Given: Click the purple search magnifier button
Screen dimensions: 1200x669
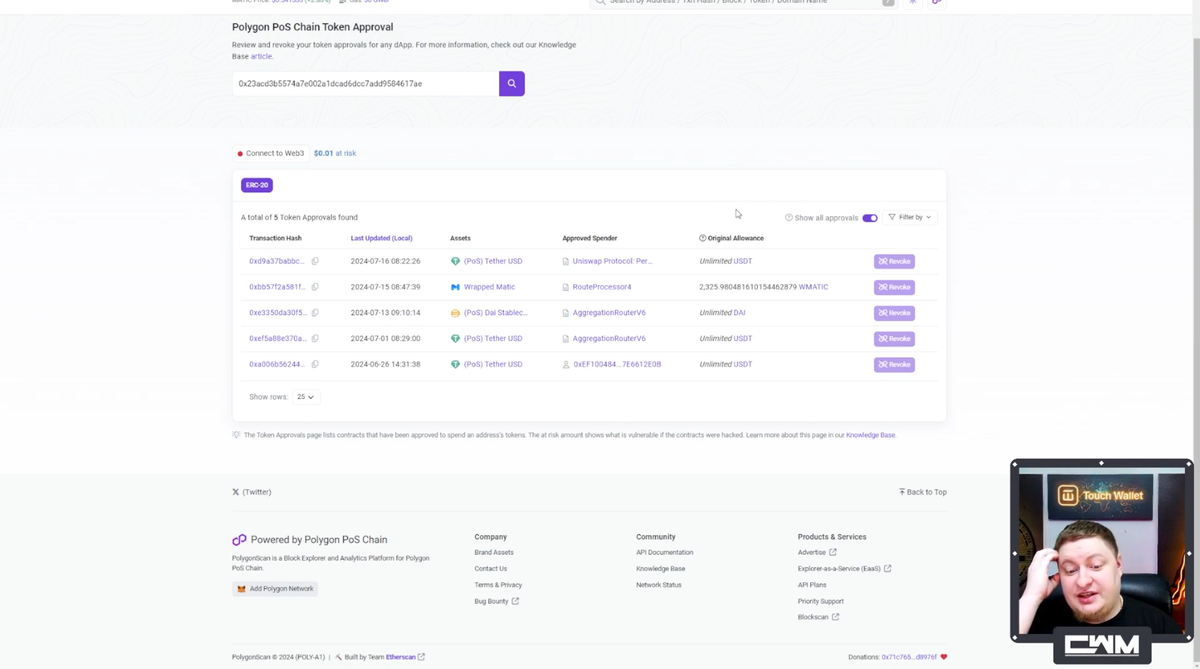Looking at the screenshot, I should point(512,84).
